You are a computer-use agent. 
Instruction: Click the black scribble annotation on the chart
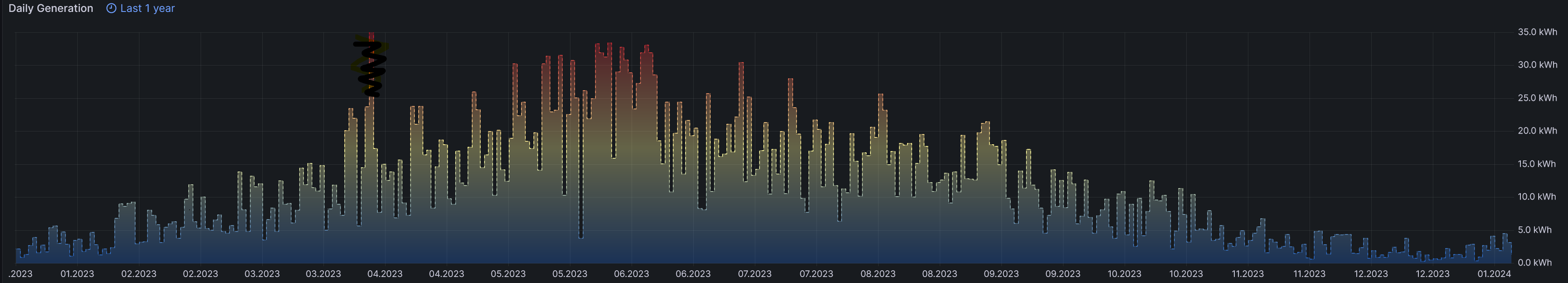point(371,67)
